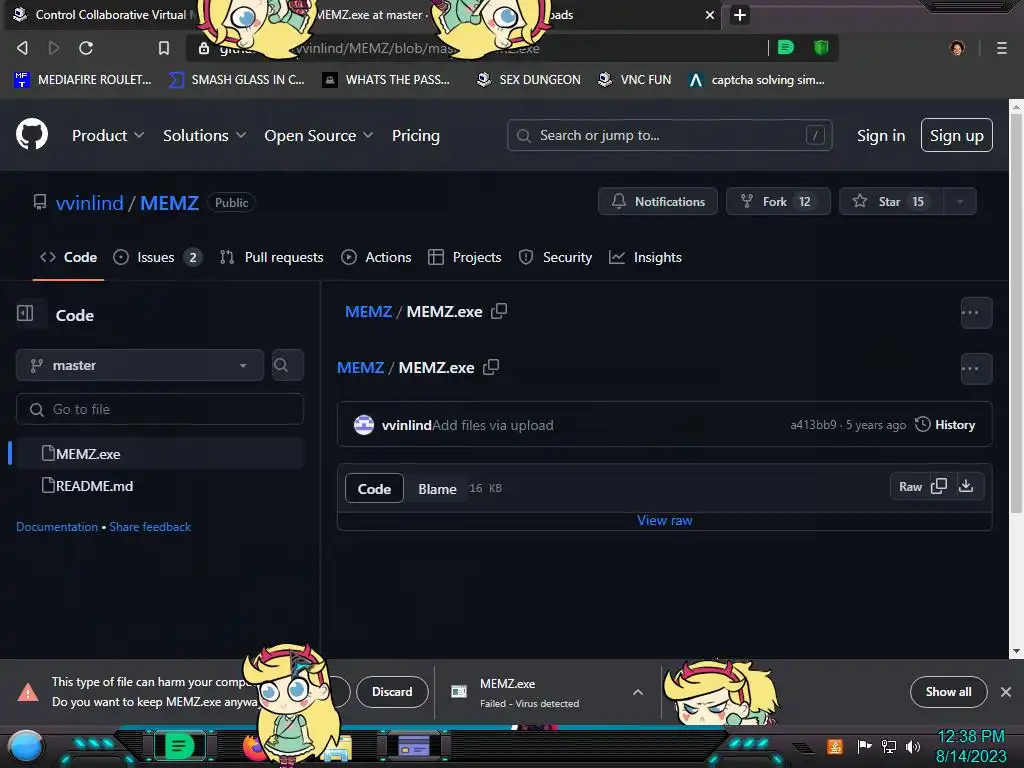Reload the page
This screenshot has width=1024, height=768.
pos(86,48)
